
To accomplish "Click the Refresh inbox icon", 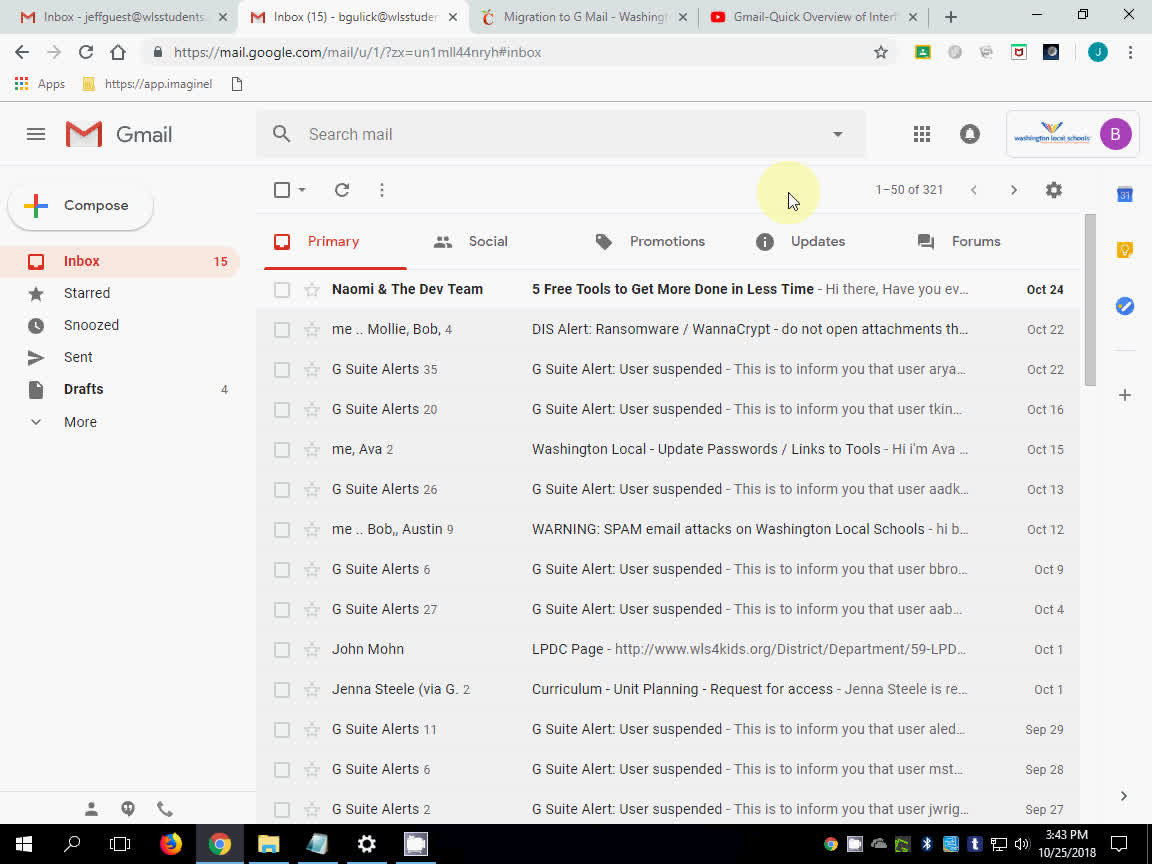I will point(341,189).
